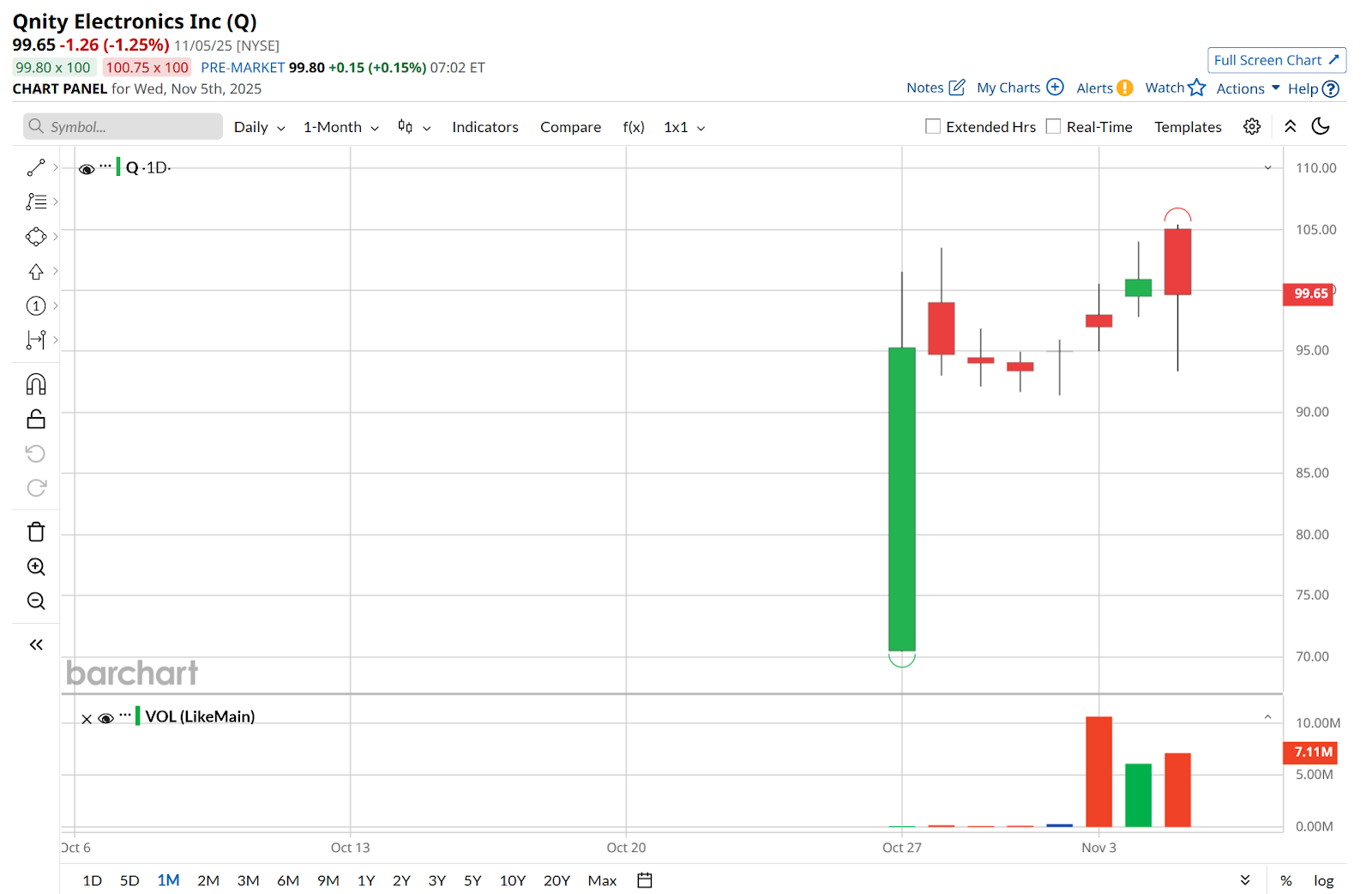Open Help for the chart
1372x894 pixels.
point(1314,88)
